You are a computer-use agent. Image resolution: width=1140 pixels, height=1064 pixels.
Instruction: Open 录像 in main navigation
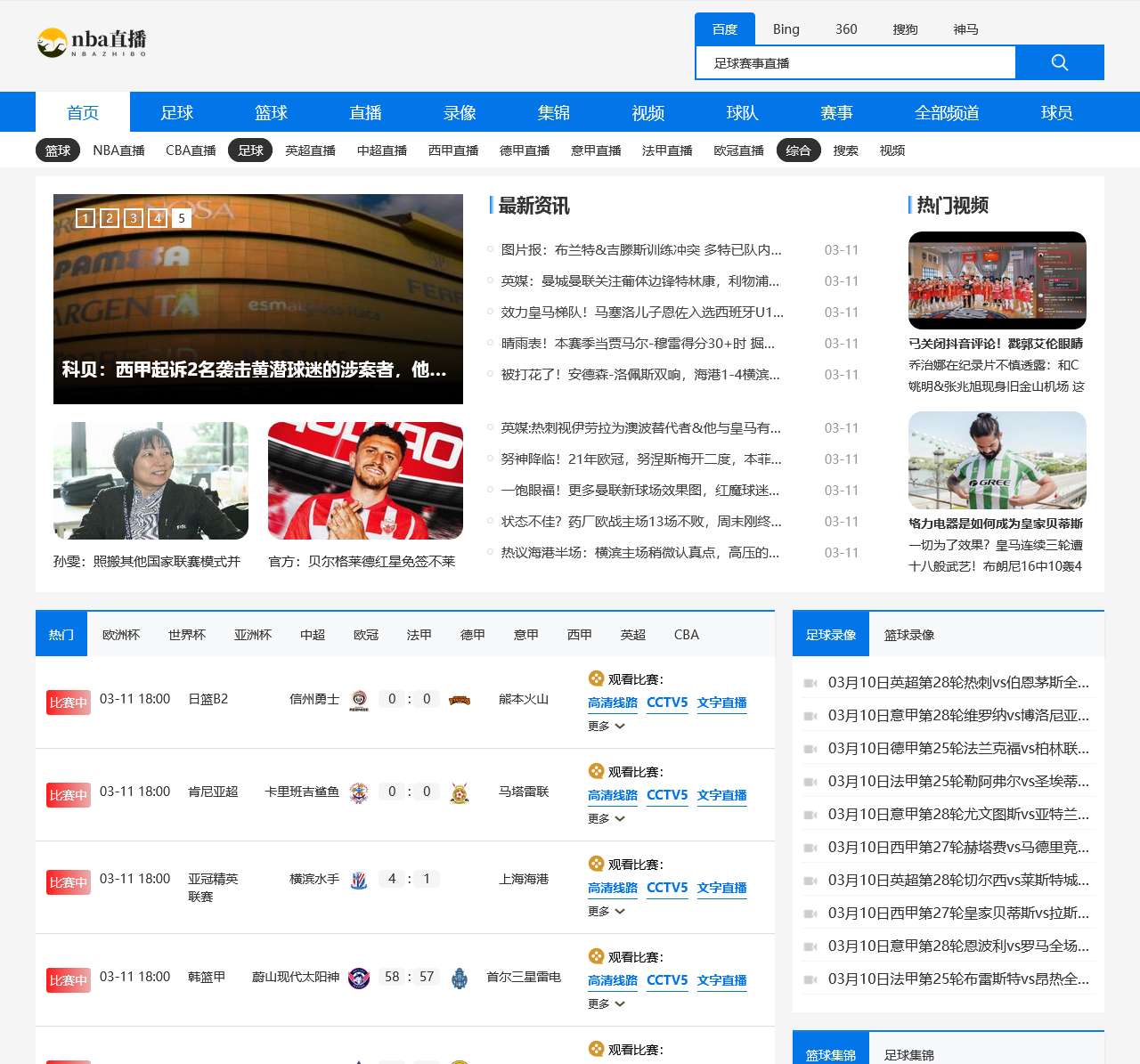click(x=460, y=113)
